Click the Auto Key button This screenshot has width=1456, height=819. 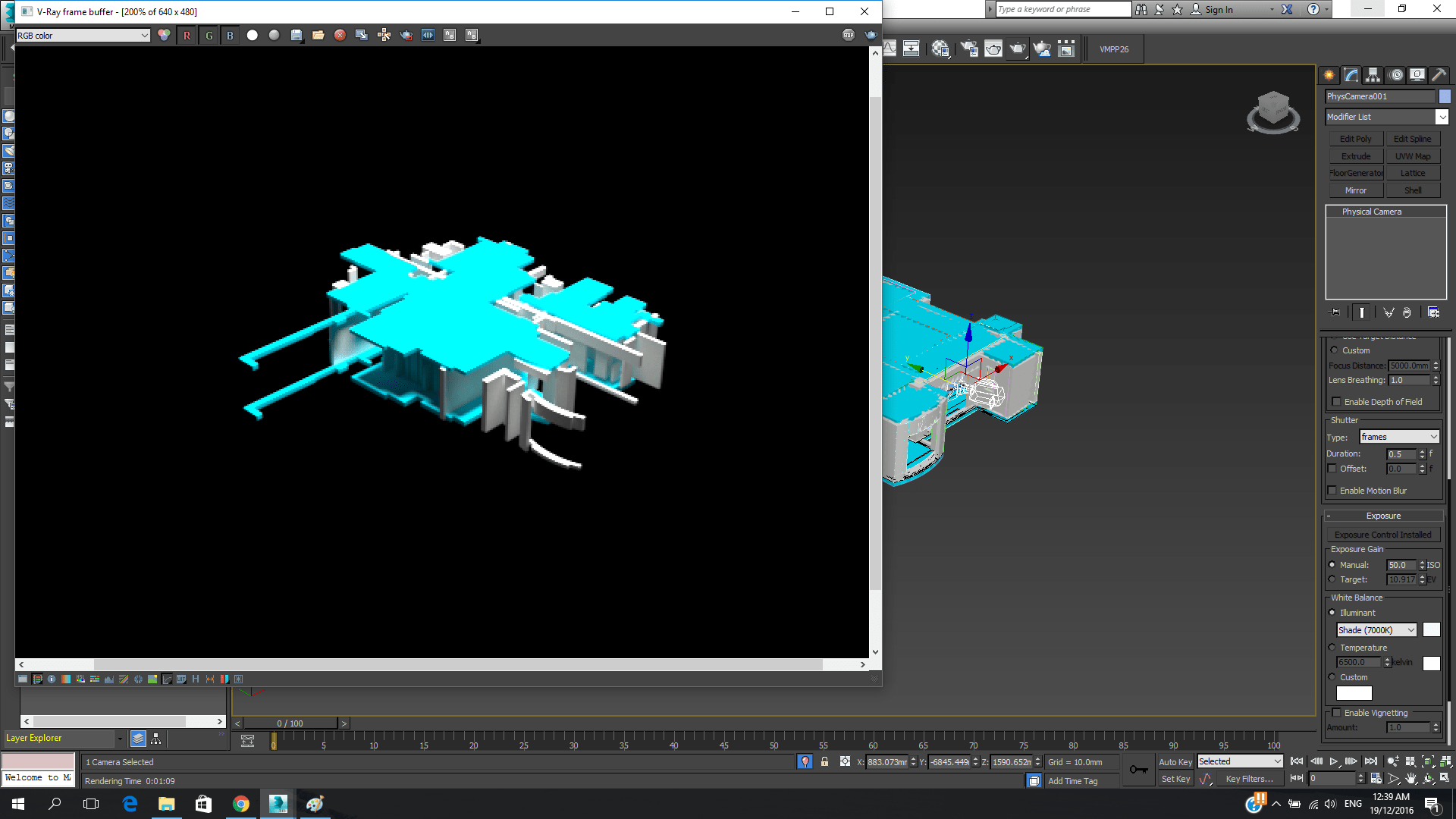point(1175,762)
